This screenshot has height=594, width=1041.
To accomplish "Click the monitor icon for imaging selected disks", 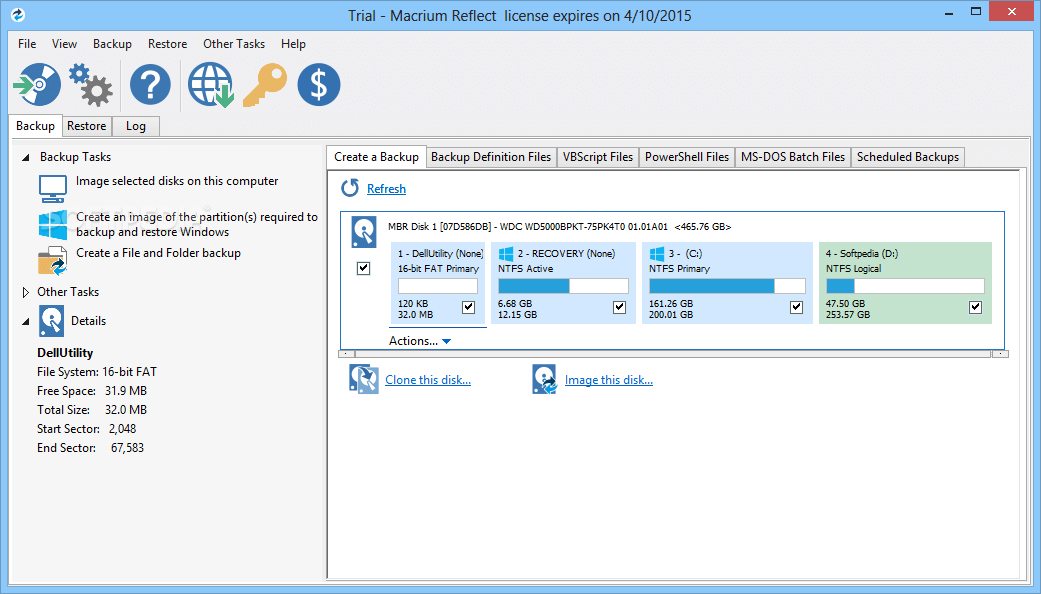I will tap(53, 186).
